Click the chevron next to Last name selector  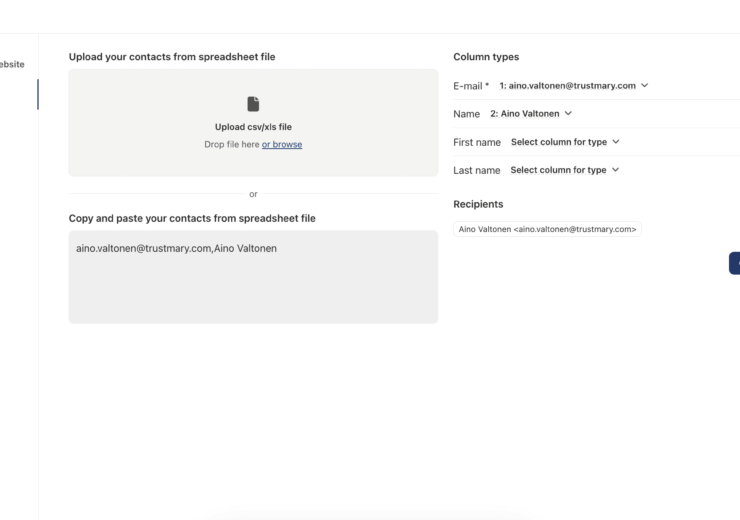(x=615, y=170)
